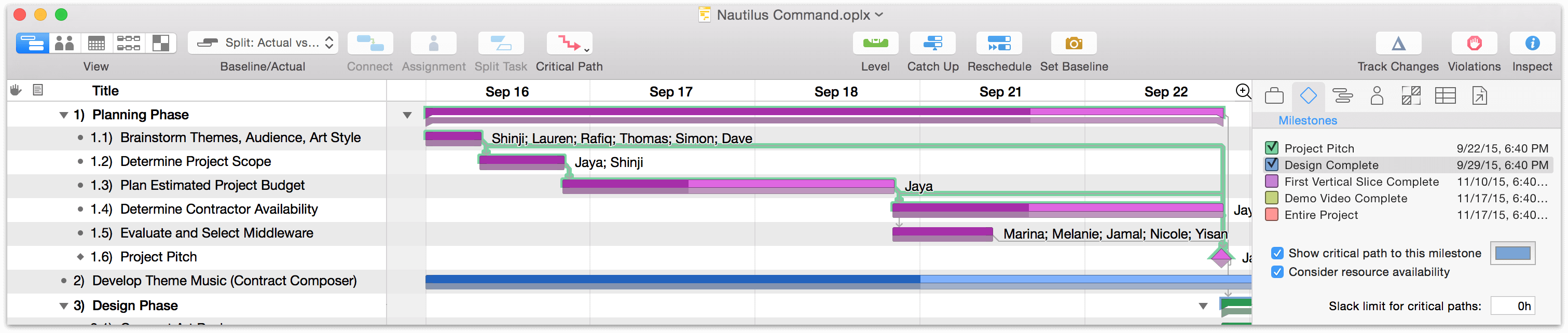Click the Gantt zoom magnifier icon
This screenshot has width=1568, height=333.
(x=1243, y=91)
